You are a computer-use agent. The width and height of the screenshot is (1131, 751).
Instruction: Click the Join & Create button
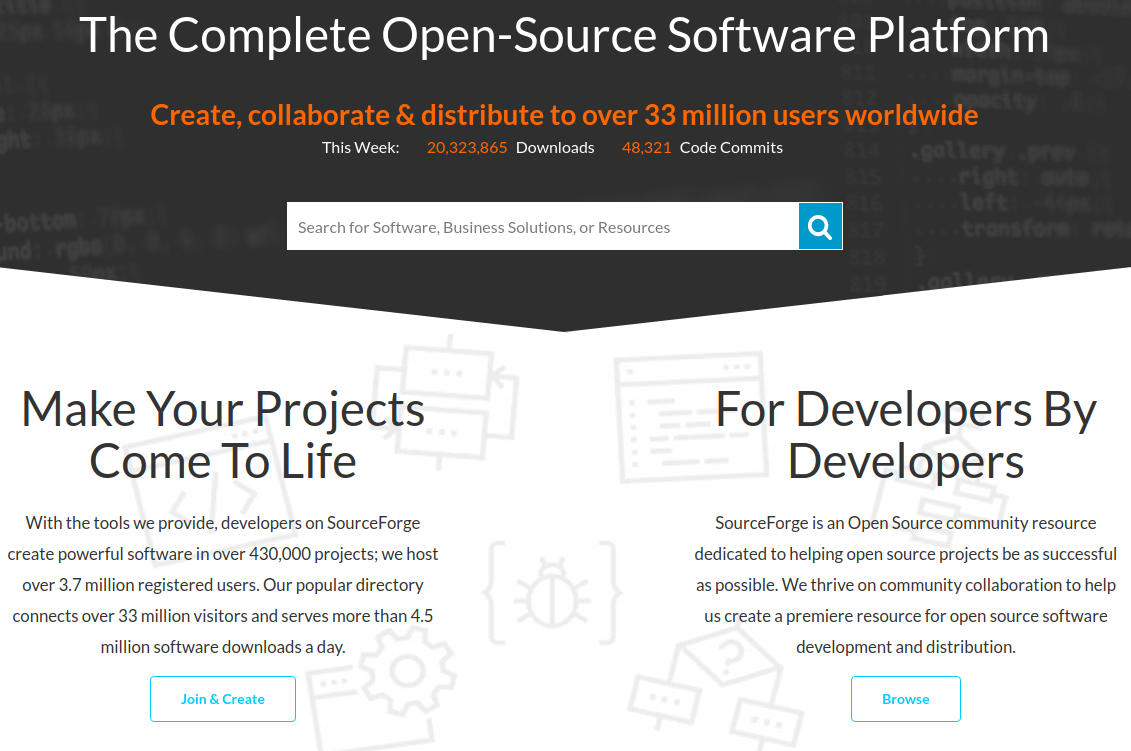tap(223, 698)
